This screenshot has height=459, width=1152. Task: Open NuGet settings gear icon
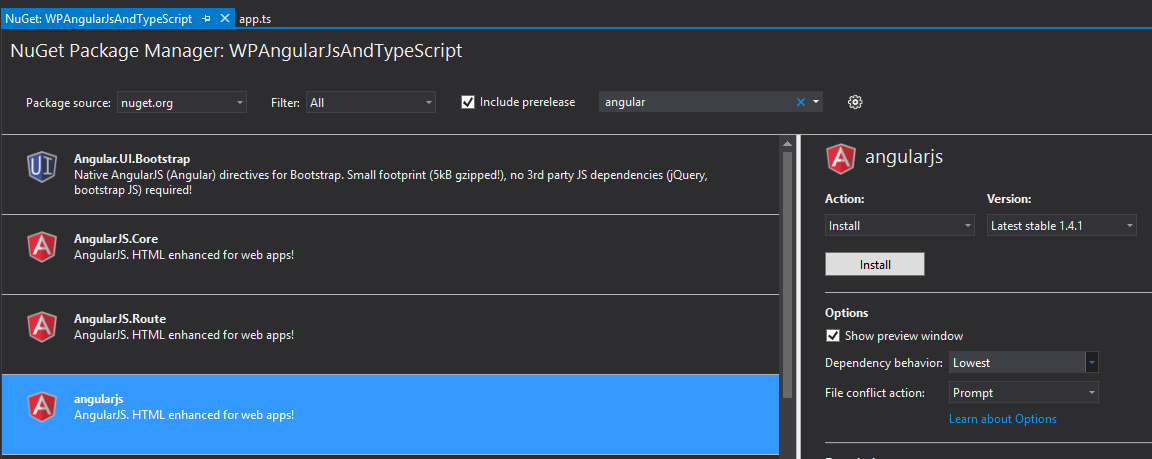pos(855,102)
